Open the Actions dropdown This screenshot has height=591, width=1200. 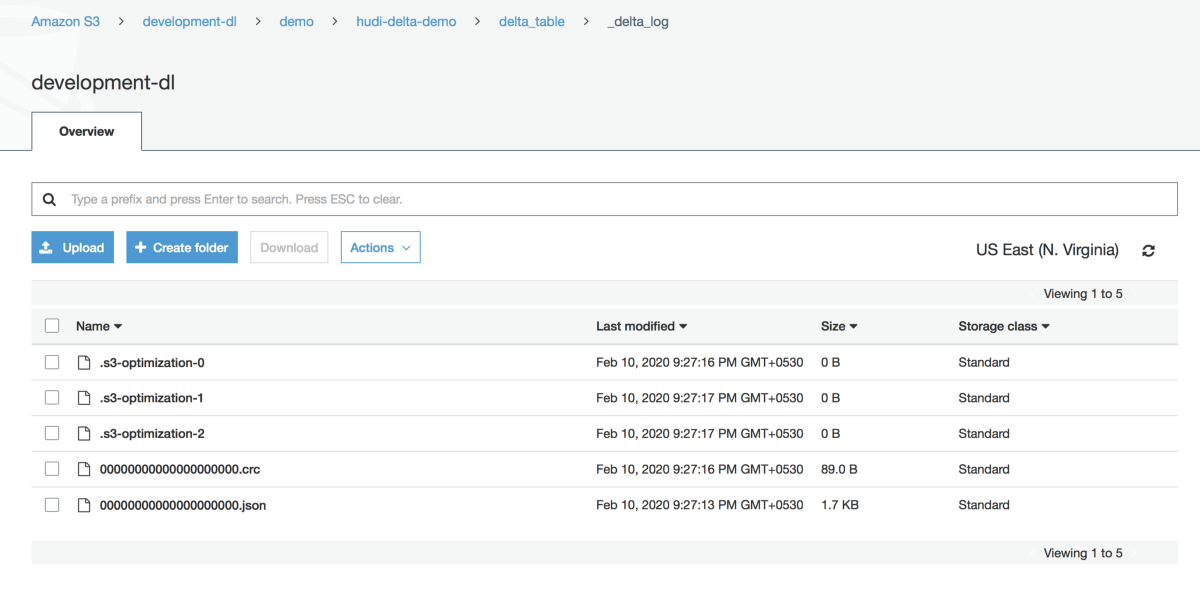click(x=380, y=248)
